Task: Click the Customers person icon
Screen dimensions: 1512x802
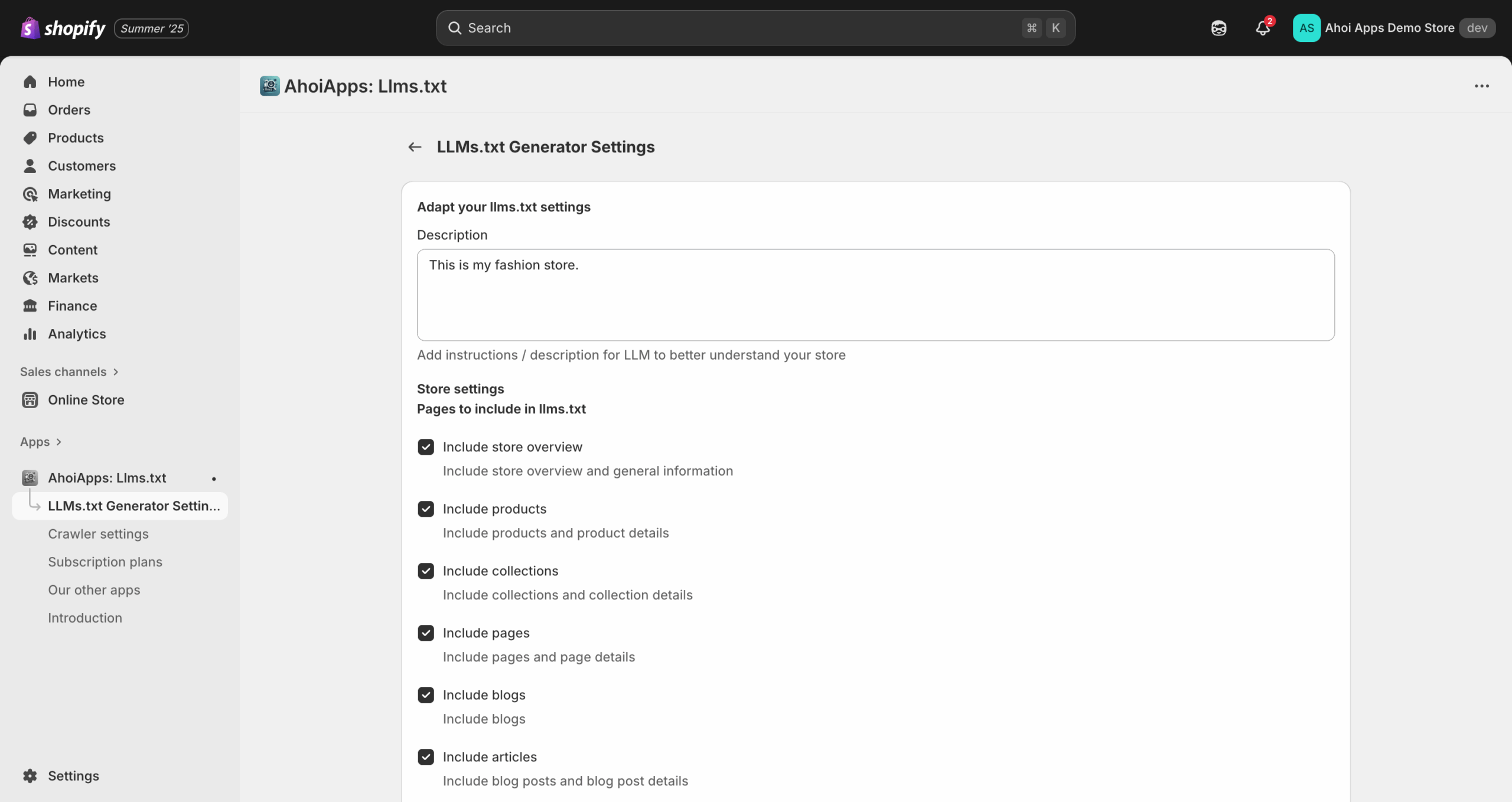Action: pyautogui.click(x=30, y=166)
